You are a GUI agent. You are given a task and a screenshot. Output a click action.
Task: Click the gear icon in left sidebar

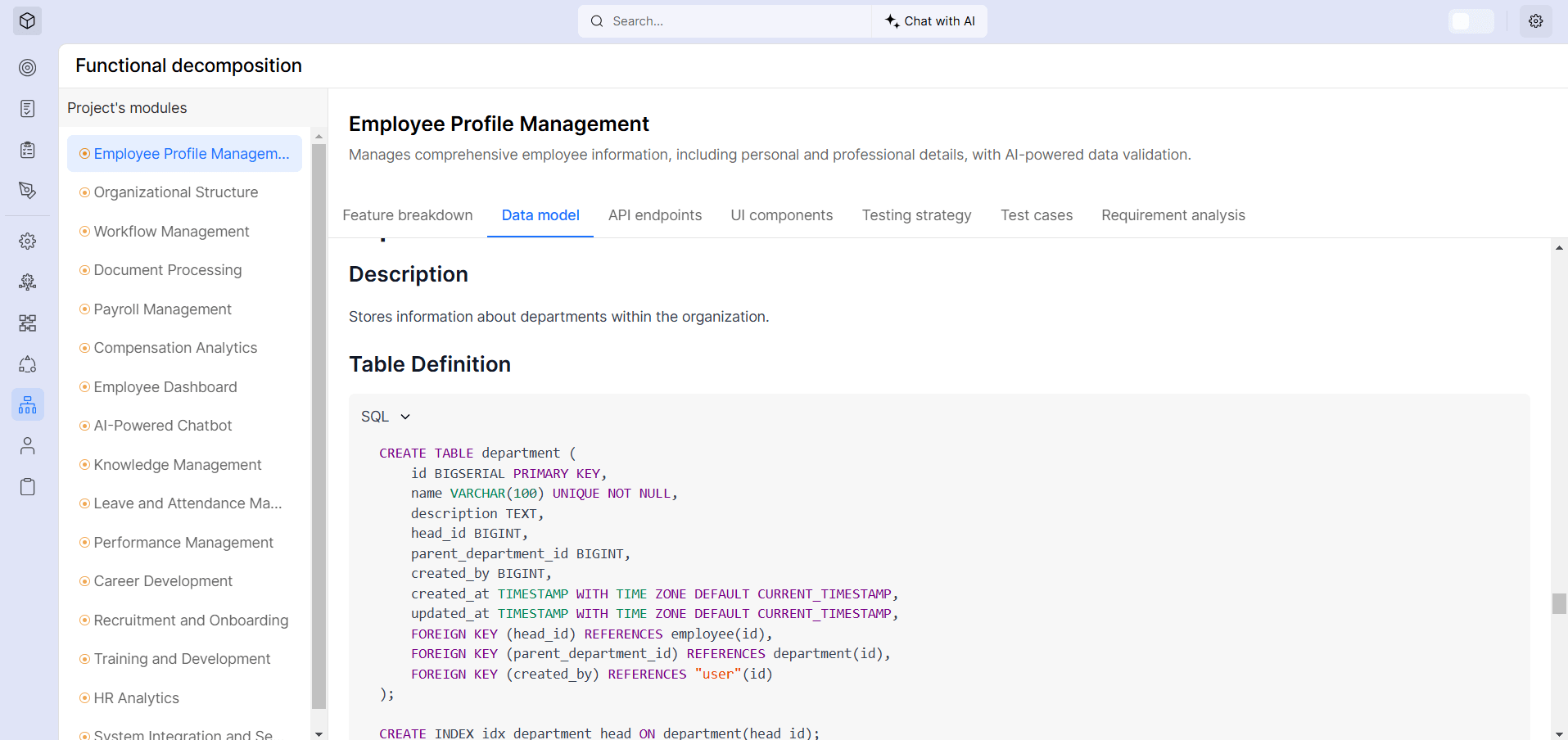28,241
